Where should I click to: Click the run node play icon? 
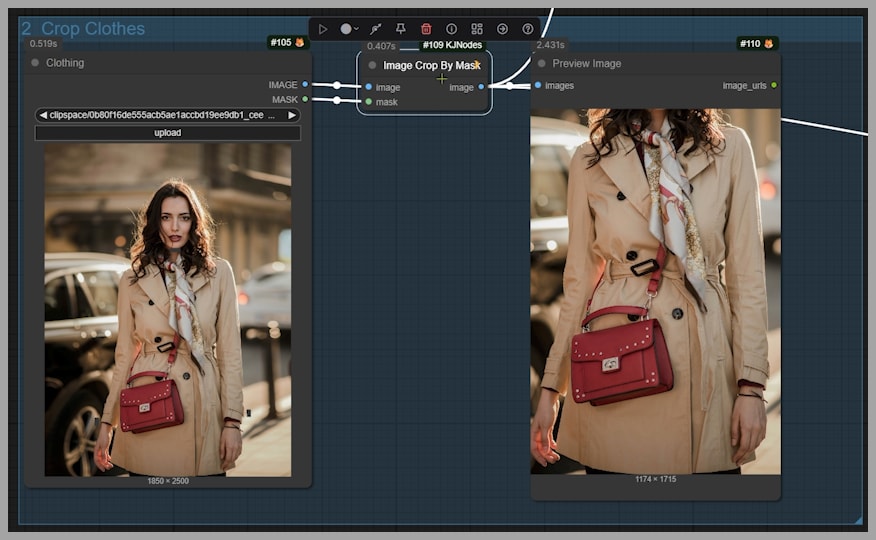point(323,29)
